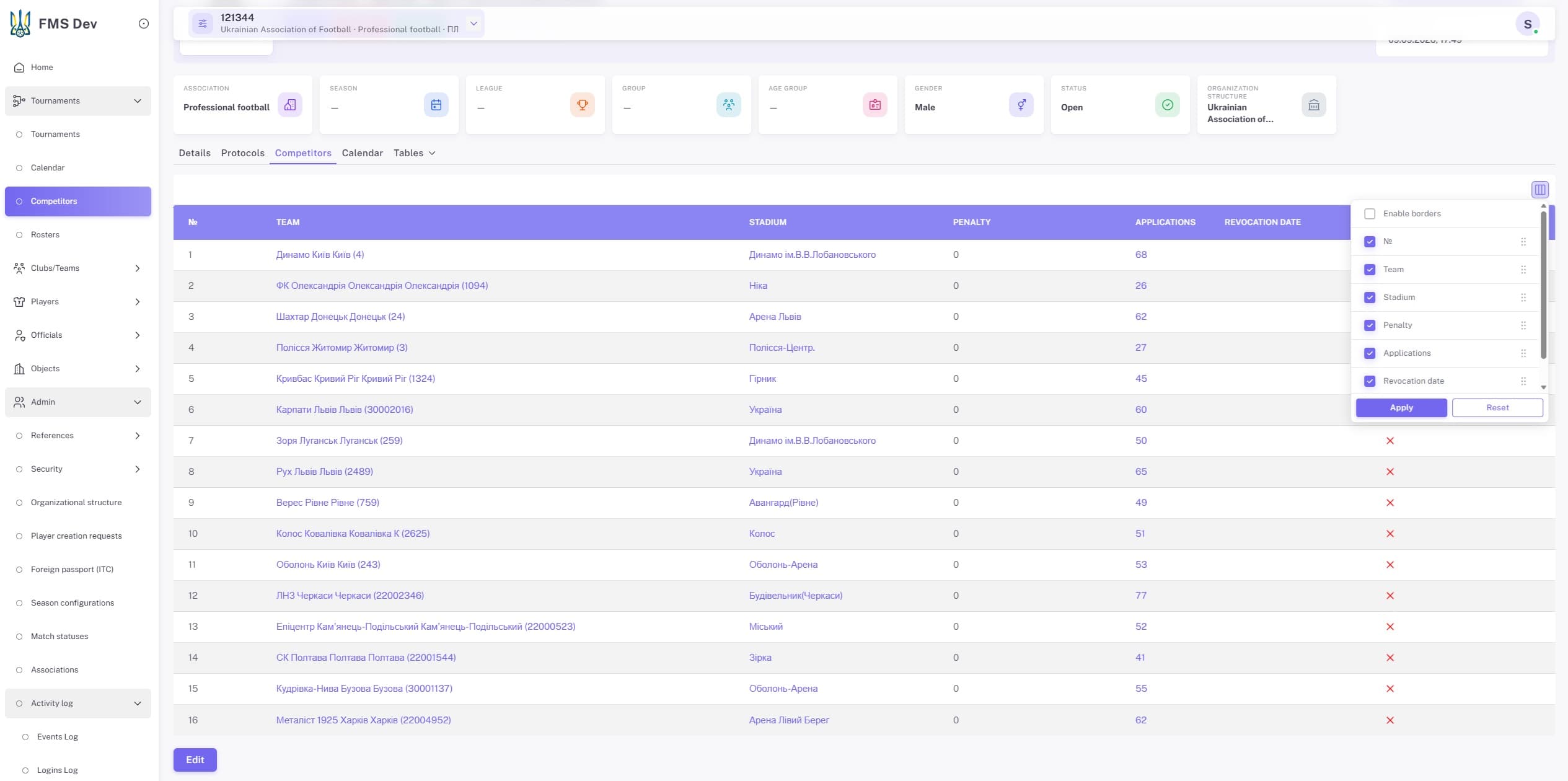Click the Applications value 77 for ЛНЗ Черкаси
This screenshot has width=1568, height=781.
point(1141,596)
